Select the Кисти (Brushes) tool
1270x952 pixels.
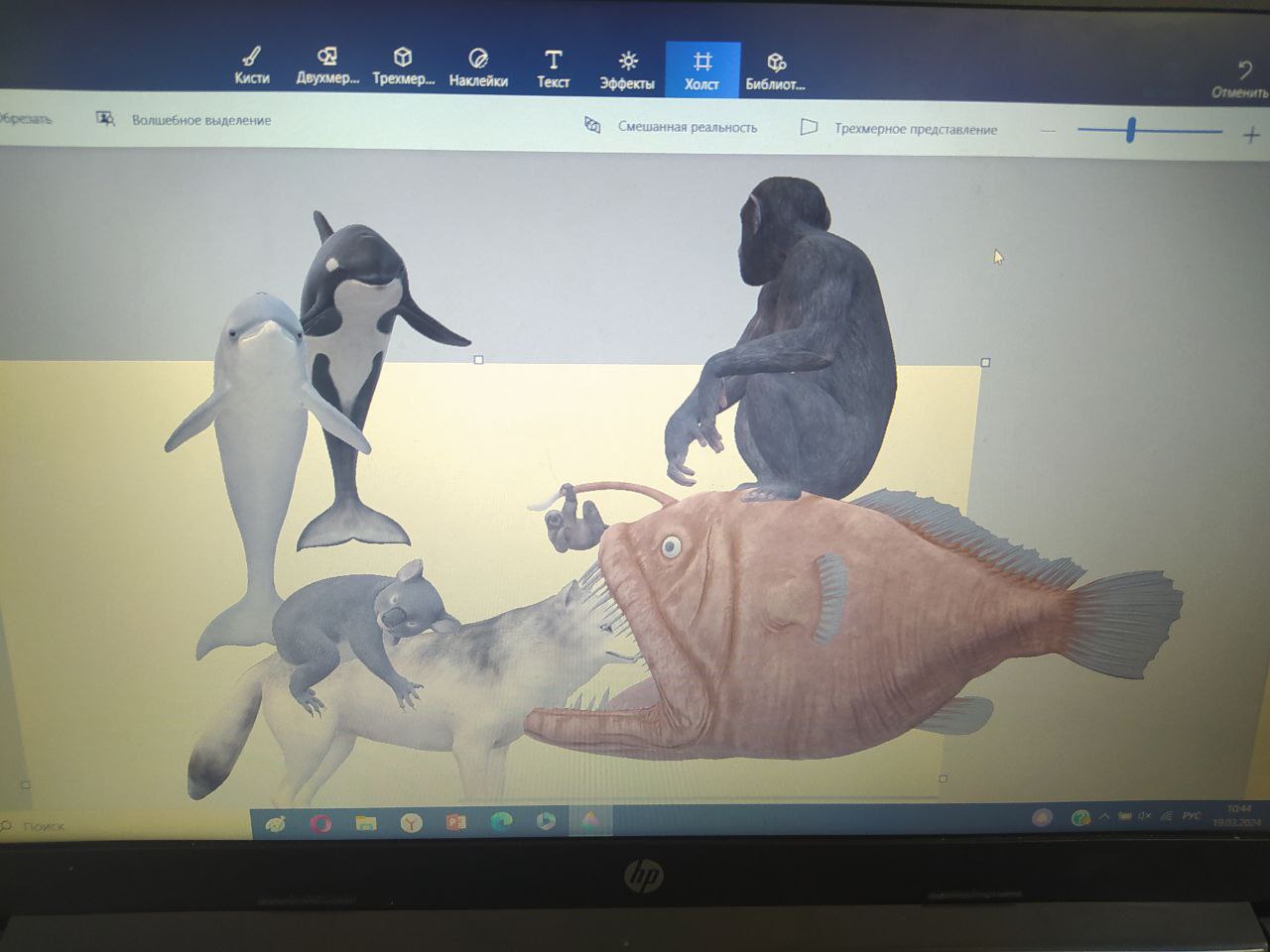click(x=252, y=66)
